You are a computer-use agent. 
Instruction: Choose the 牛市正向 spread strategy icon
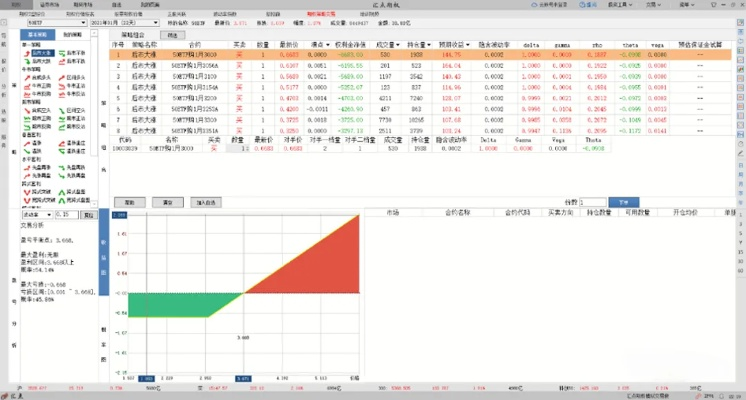[x=27, y=87]
